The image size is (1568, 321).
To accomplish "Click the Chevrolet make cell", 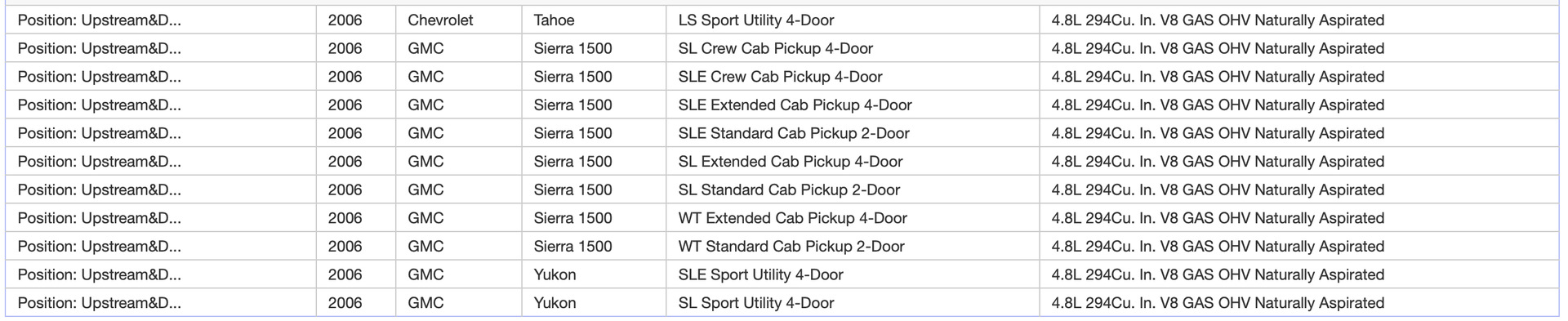I will pos(459,20).
